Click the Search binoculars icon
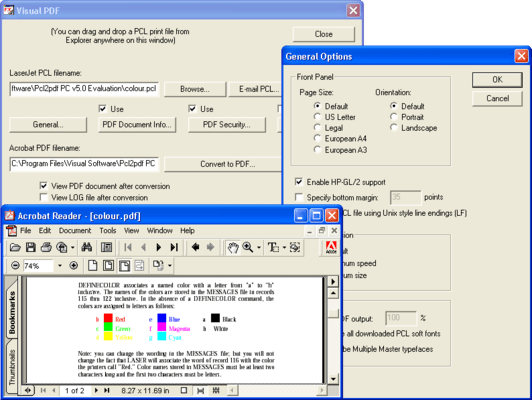 tap(87, 247)
